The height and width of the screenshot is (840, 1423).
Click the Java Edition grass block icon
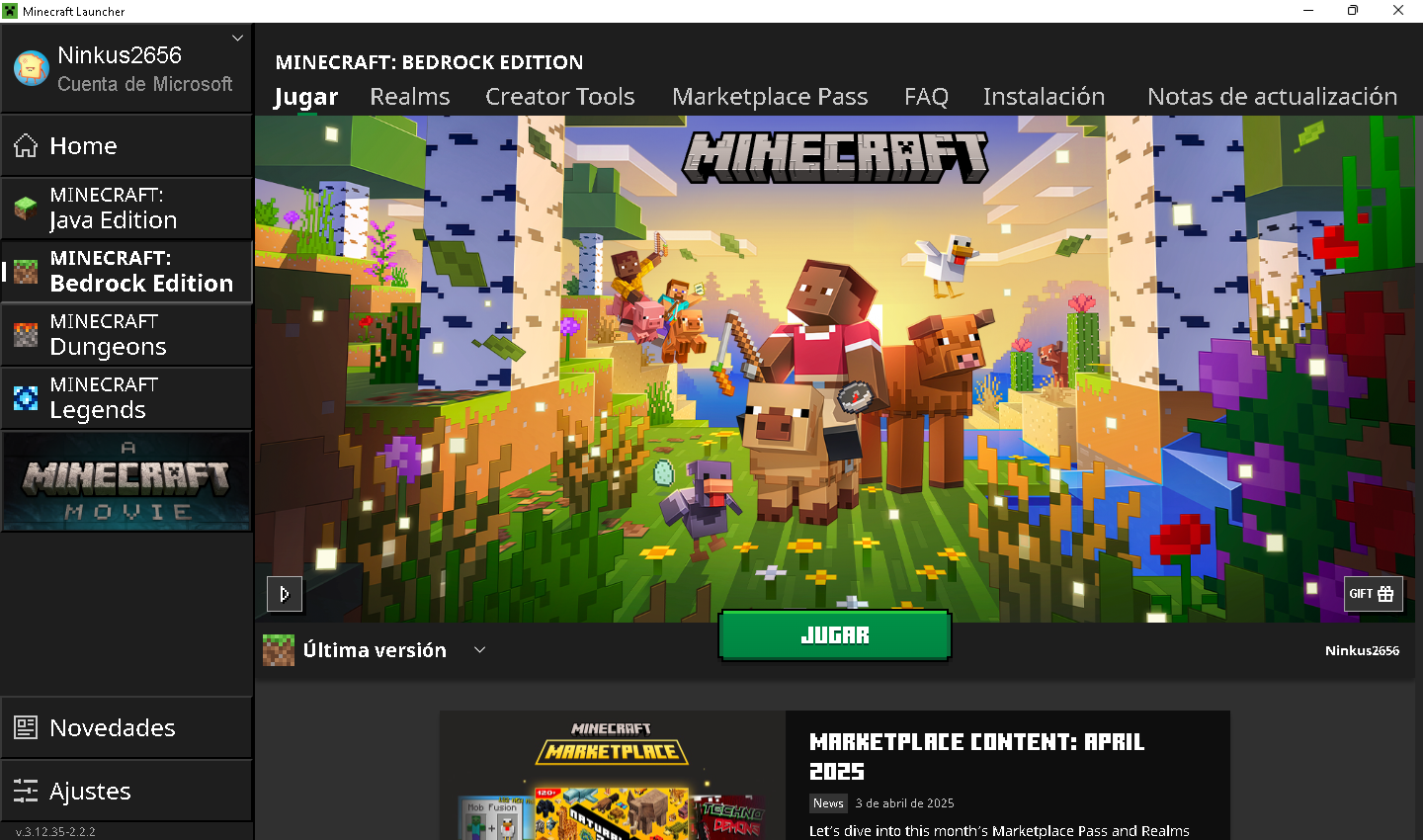click(x=26, y=209)
